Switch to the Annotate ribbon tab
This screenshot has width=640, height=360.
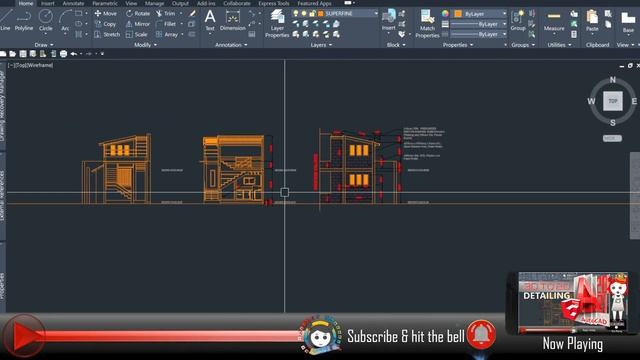click(73, 3)
